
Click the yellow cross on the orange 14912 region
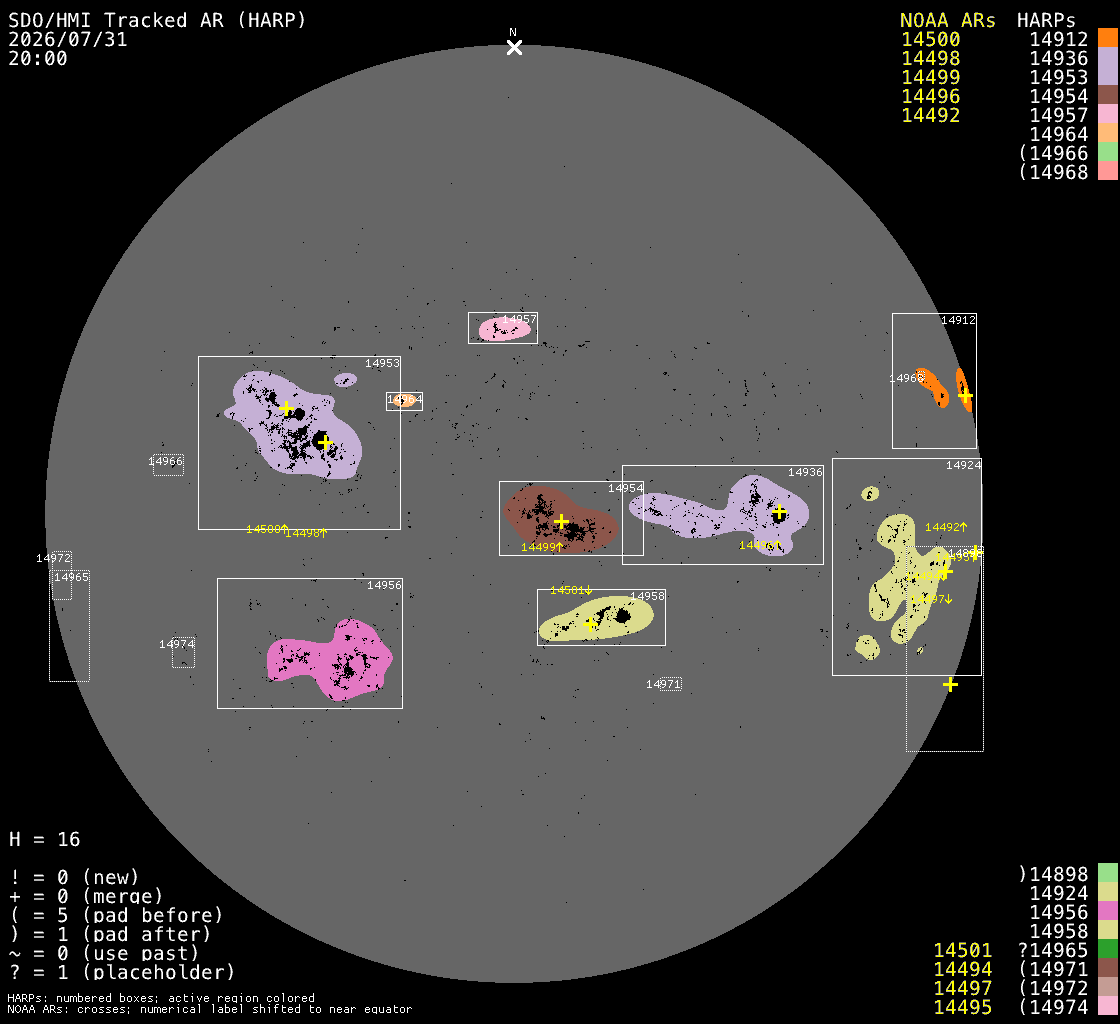[x=965, y=396]
